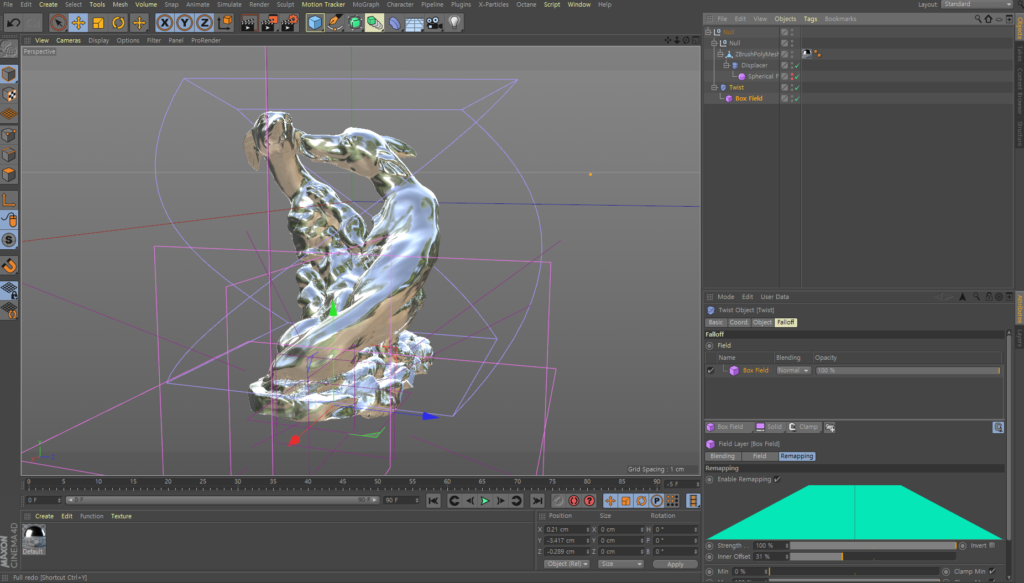The height and width of the screenshot is (583, 1024).
Task: Click the Undo arrow icon
Action: 13,22
